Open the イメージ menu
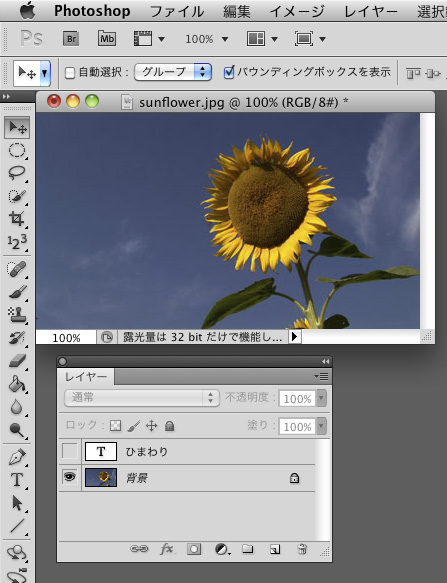This screenshot has height=583, width=447. coord(297,11)
